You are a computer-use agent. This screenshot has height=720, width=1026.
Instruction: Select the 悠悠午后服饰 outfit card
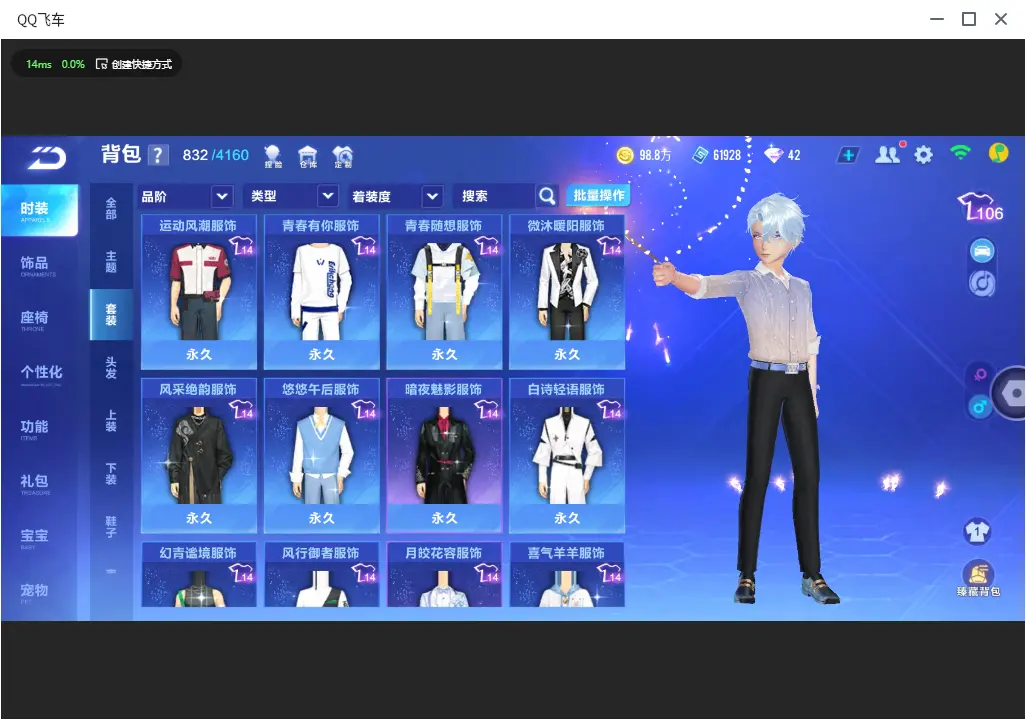pos(321,456)
